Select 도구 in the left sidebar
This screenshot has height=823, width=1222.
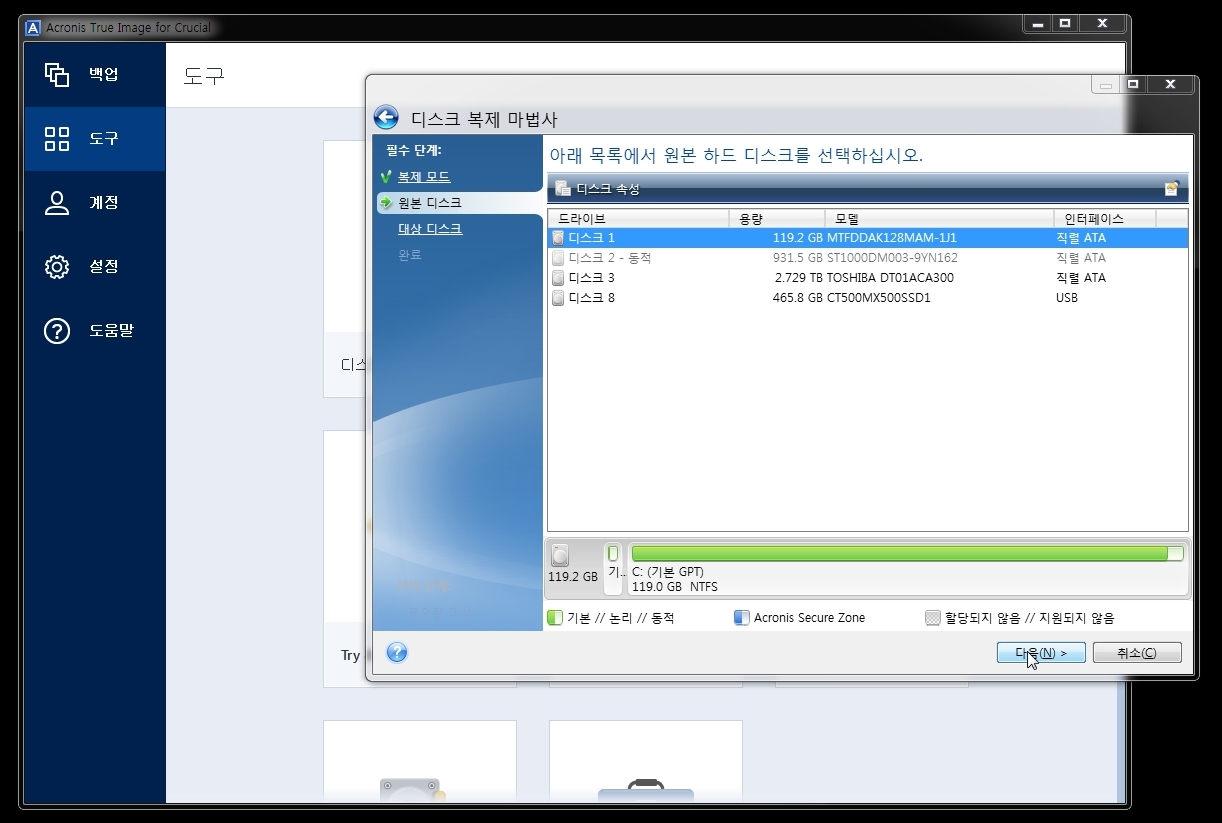click(x=95, y=138)
